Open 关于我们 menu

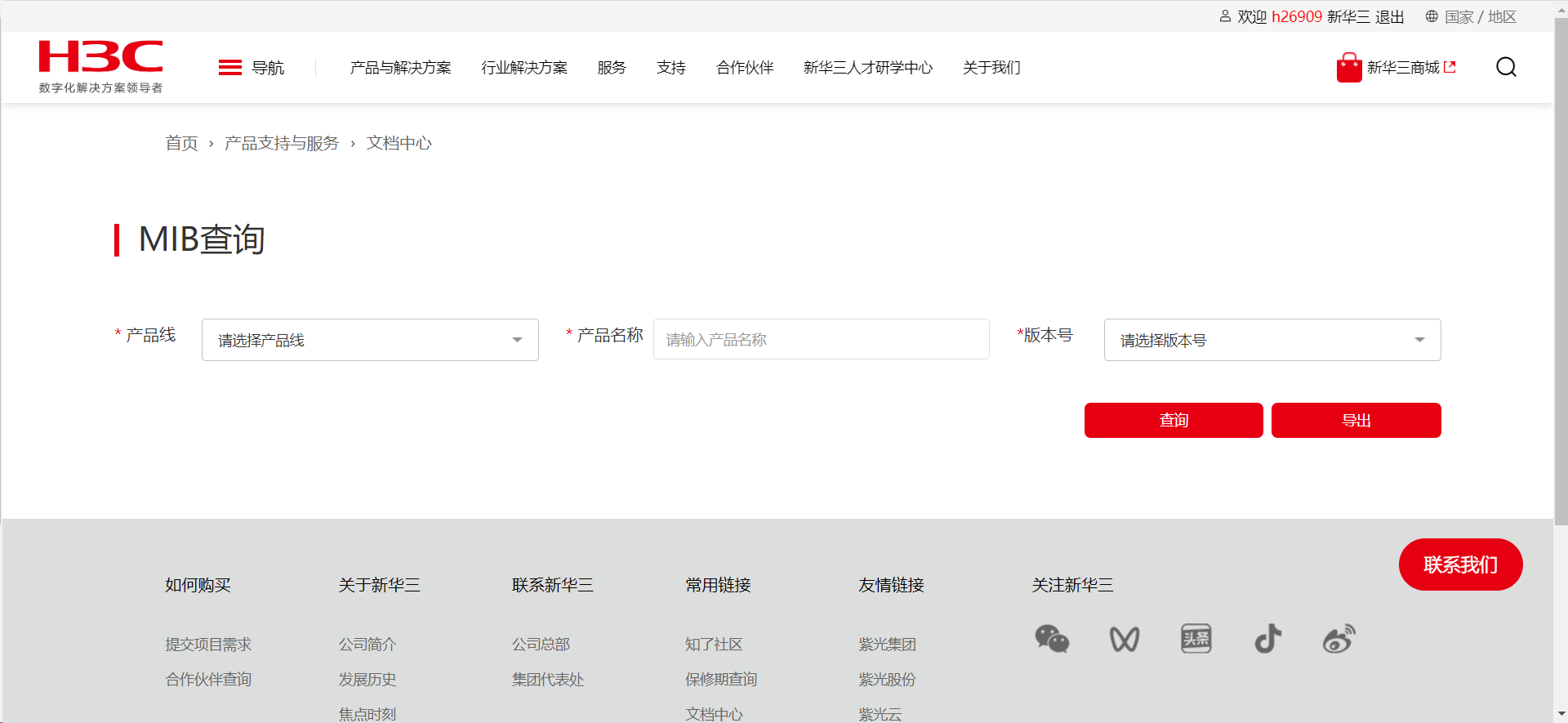(991, 68)
